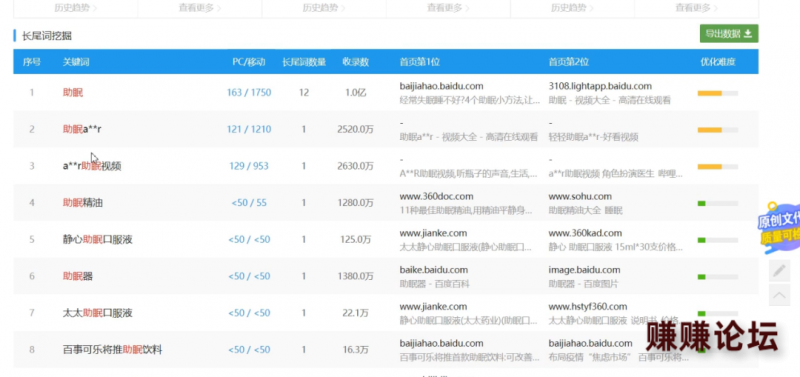Click the 163 / 1750 index value
Screen dimensions: 800x377
249,92
